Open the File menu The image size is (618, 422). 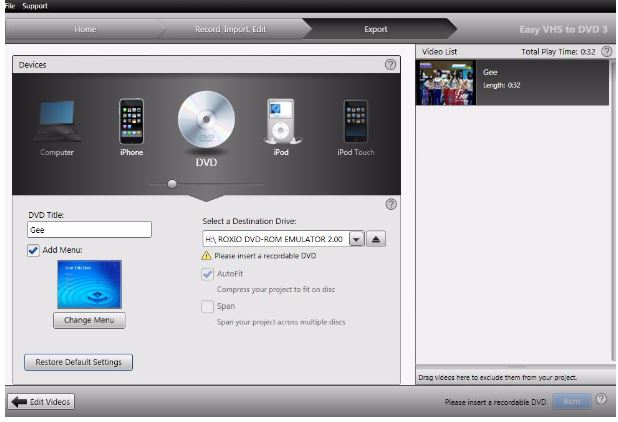(10, 6)
